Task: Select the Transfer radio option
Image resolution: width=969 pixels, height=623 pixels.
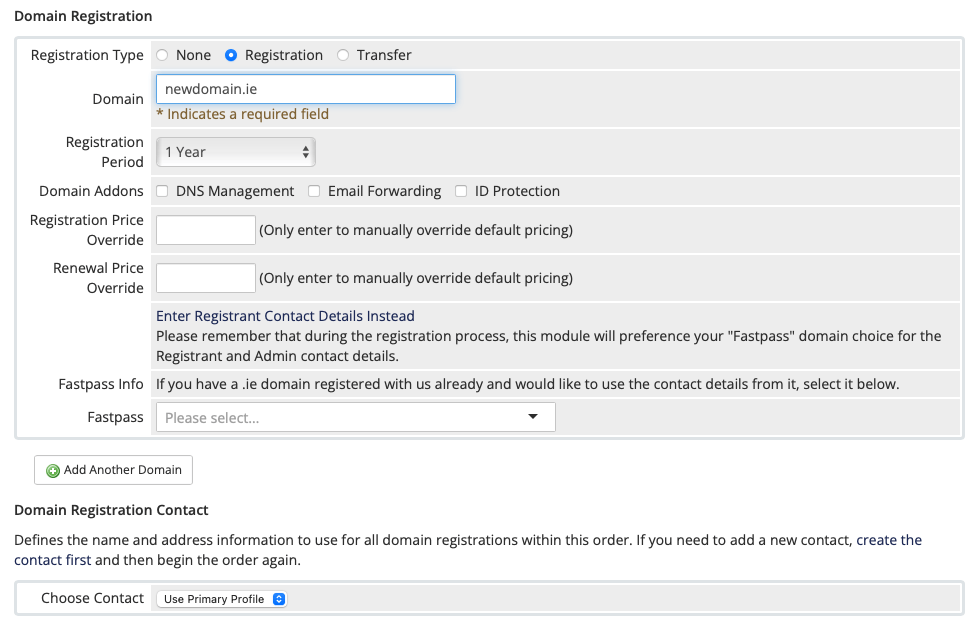Action: [x=342, y=55]
